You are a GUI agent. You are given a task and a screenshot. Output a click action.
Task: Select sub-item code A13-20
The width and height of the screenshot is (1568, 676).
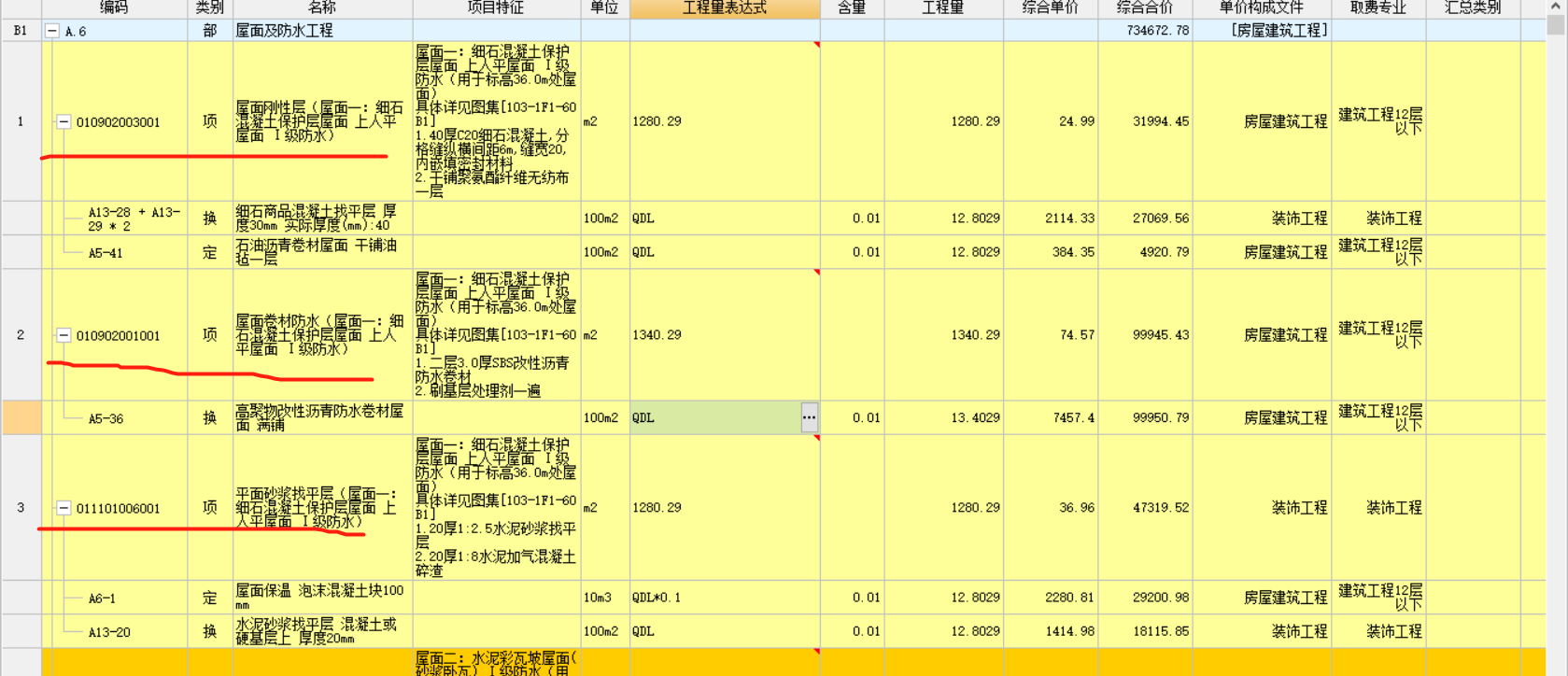[x=109, y=632]
